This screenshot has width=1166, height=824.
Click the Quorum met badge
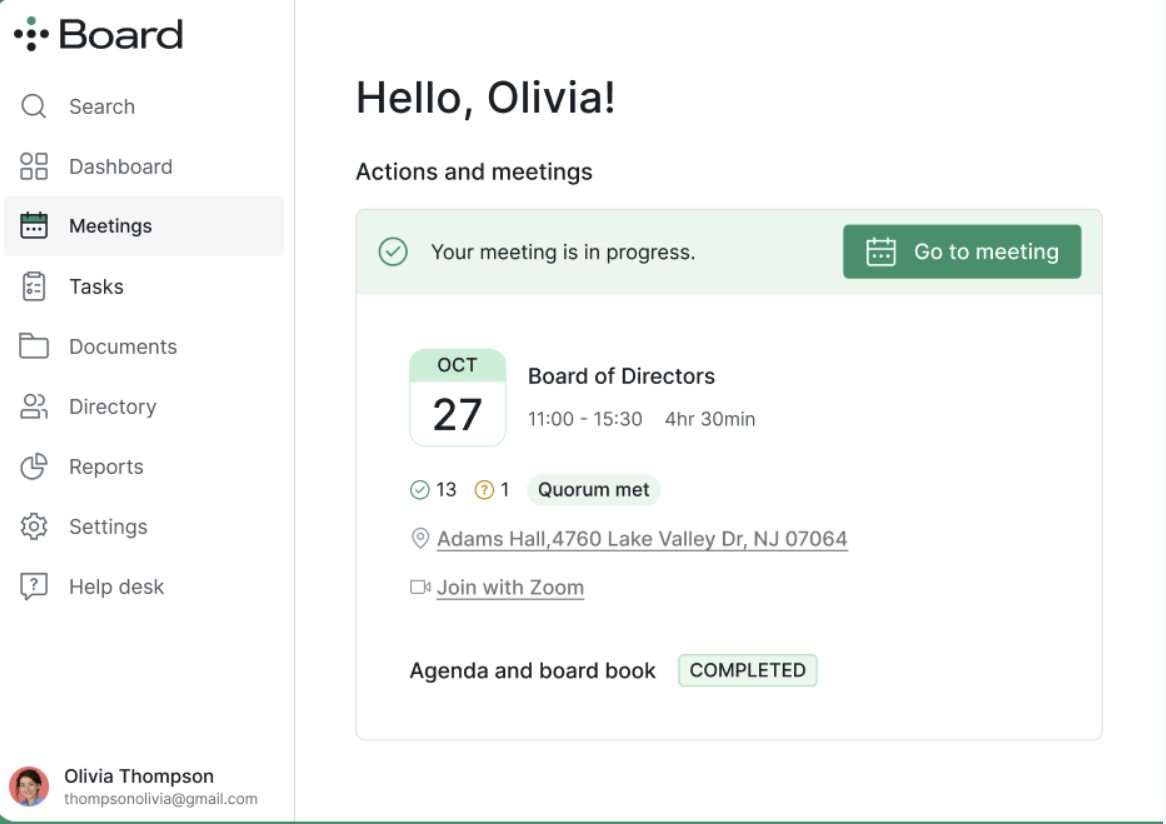[593, 490]
